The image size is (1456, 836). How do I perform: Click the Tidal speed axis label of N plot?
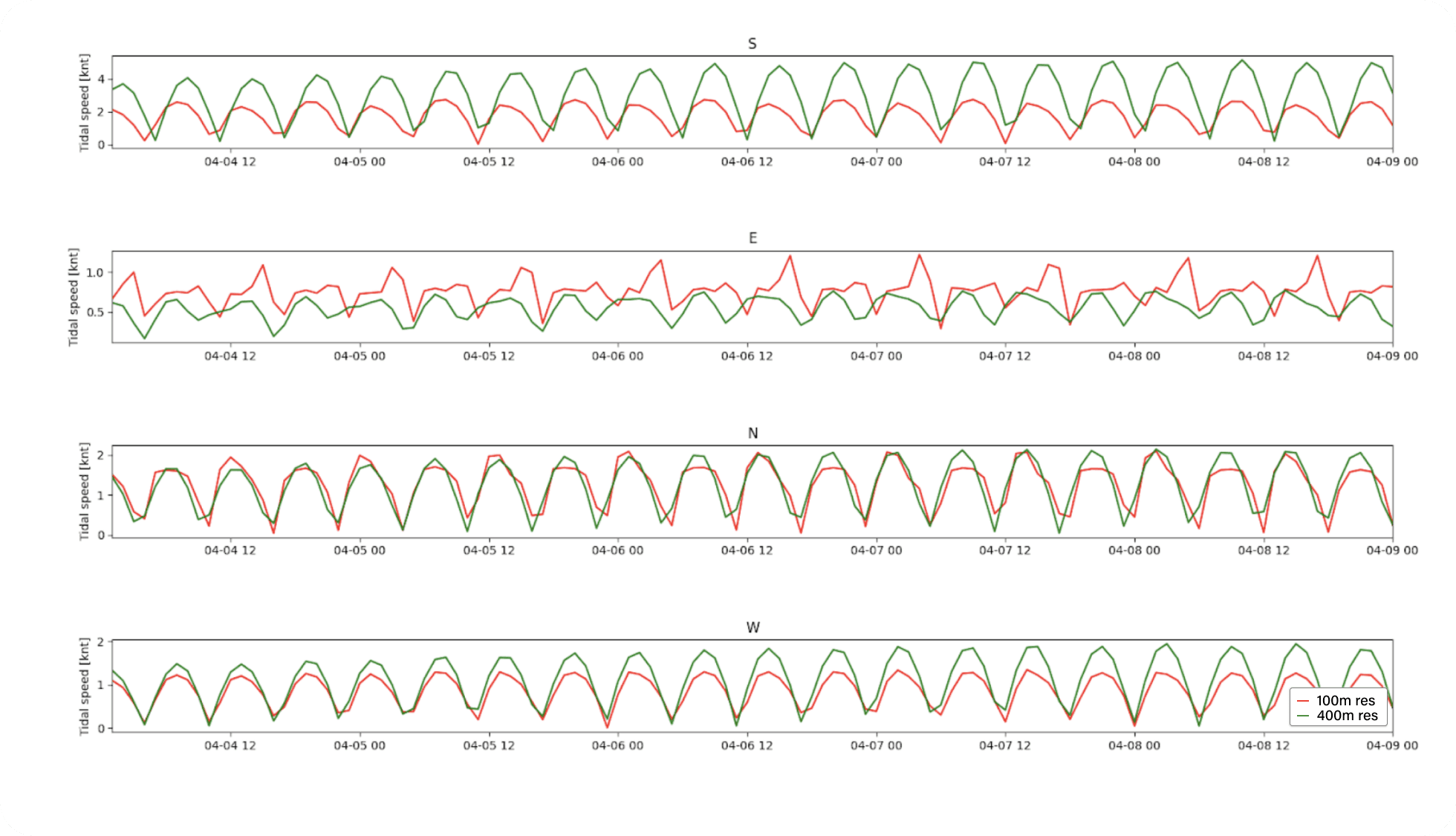click(84, 492)
